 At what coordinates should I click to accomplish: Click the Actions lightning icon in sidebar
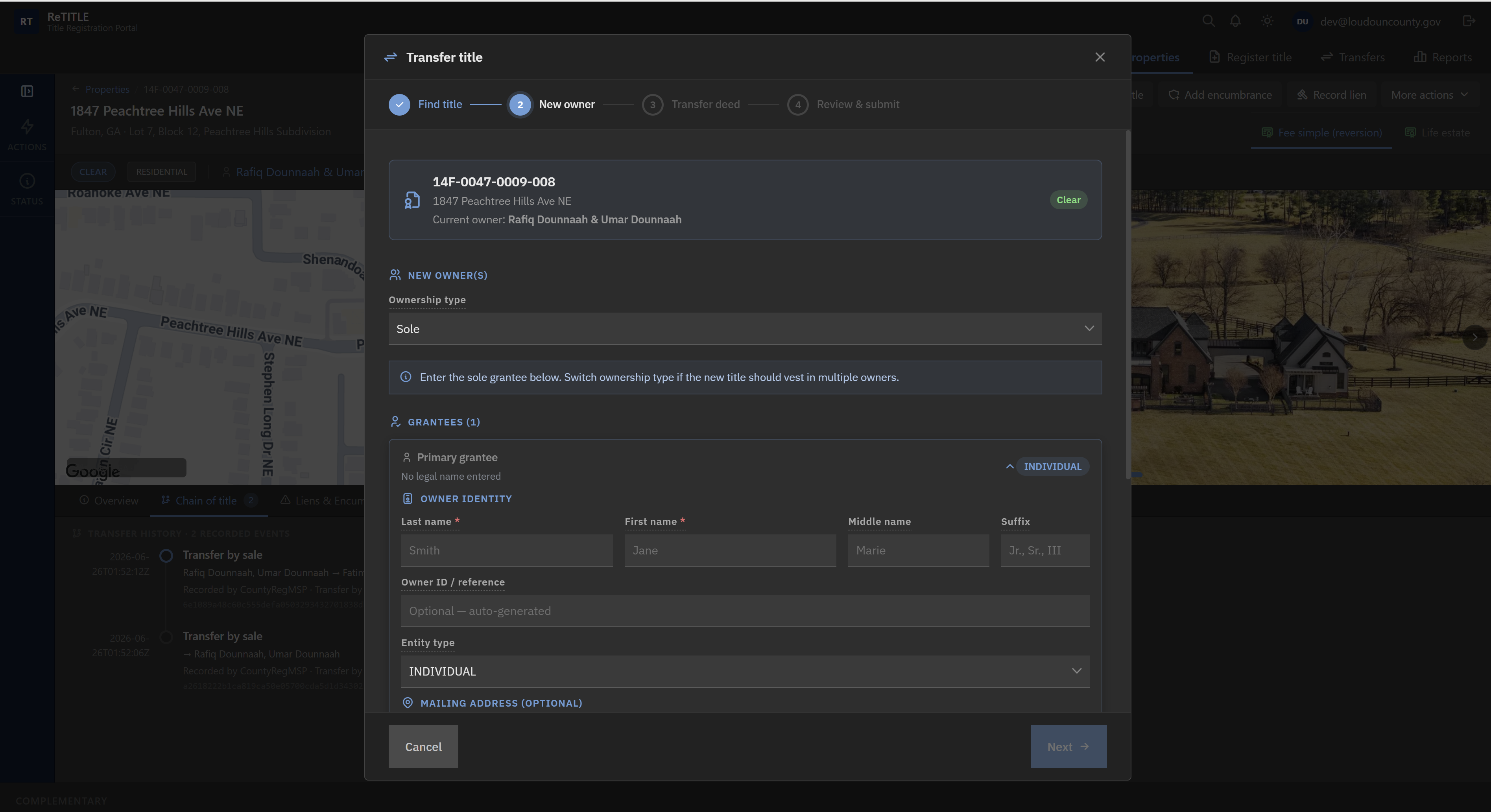[x=27, y=126]
